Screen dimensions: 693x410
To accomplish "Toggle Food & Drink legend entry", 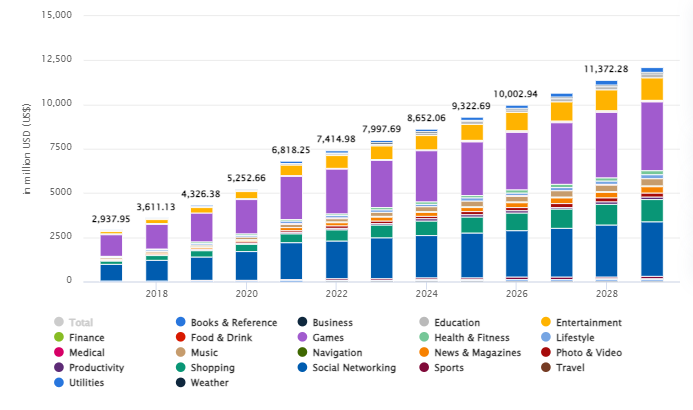I will tap(214, 337).
